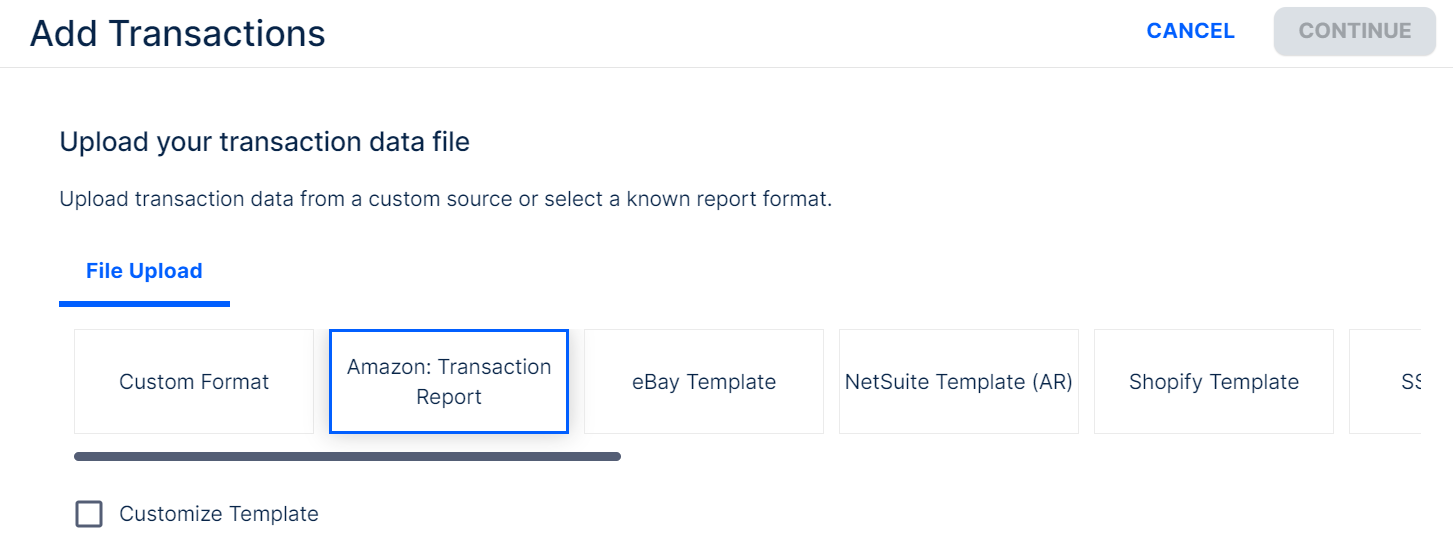Click the description text about custom source
This screenshot has height=553, width=1453.
pos(445,199)
